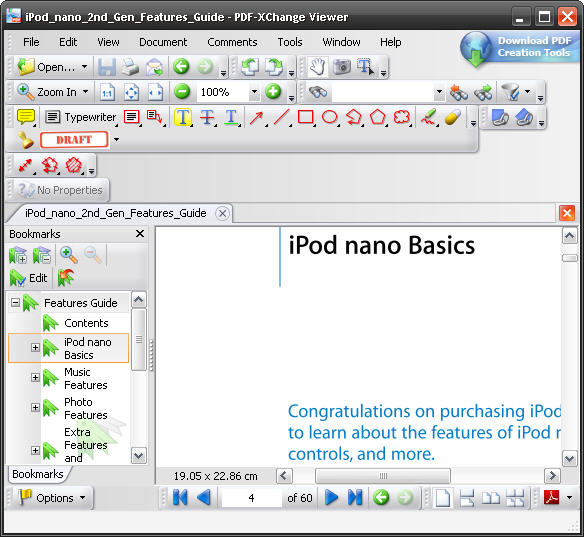Click the Email document icon
The height and width of the screenshot is (537, 584).
click(155, 67)
